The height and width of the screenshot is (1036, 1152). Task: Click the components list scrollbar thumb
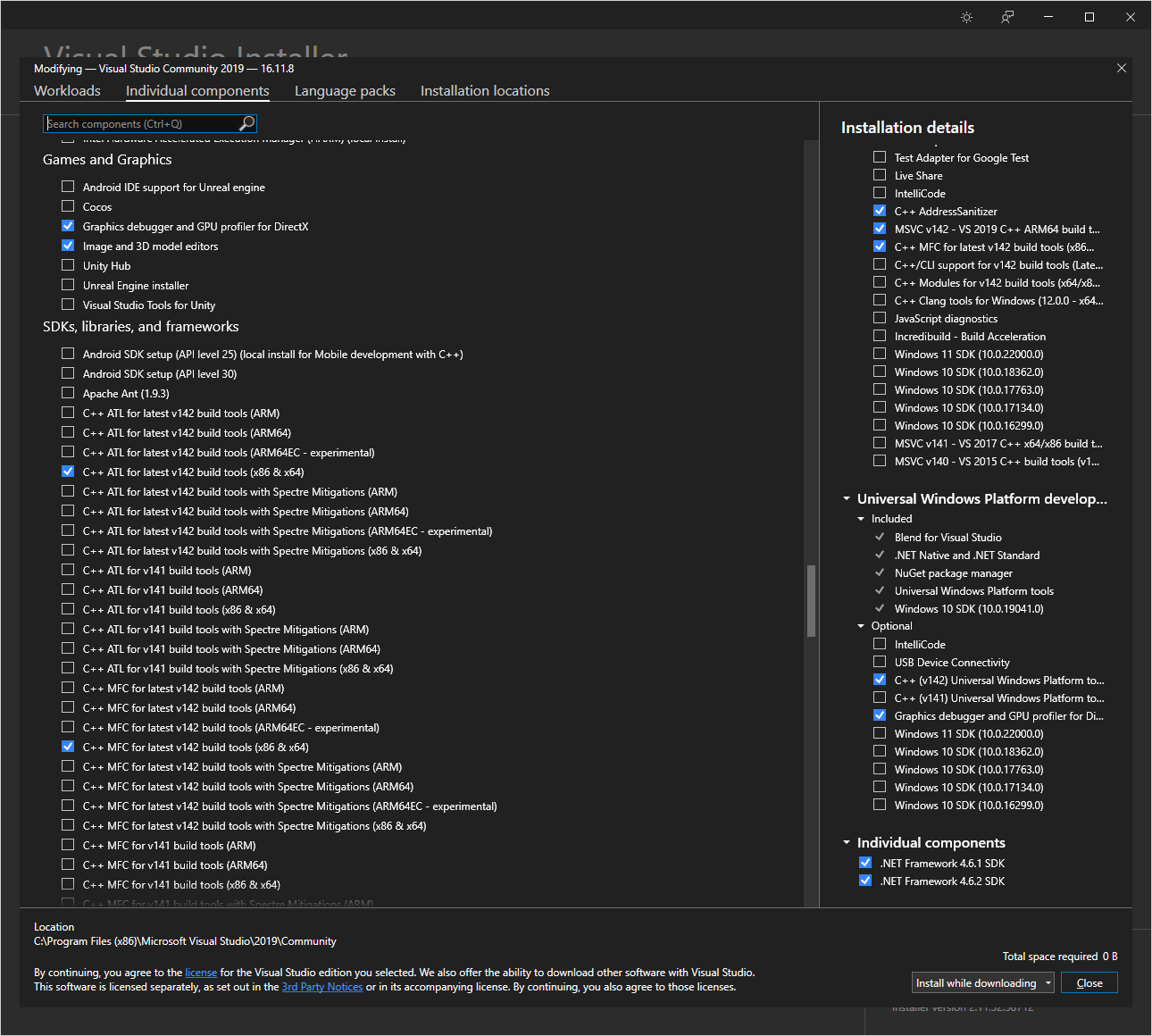pyautogui.click(x=811, y=600)
